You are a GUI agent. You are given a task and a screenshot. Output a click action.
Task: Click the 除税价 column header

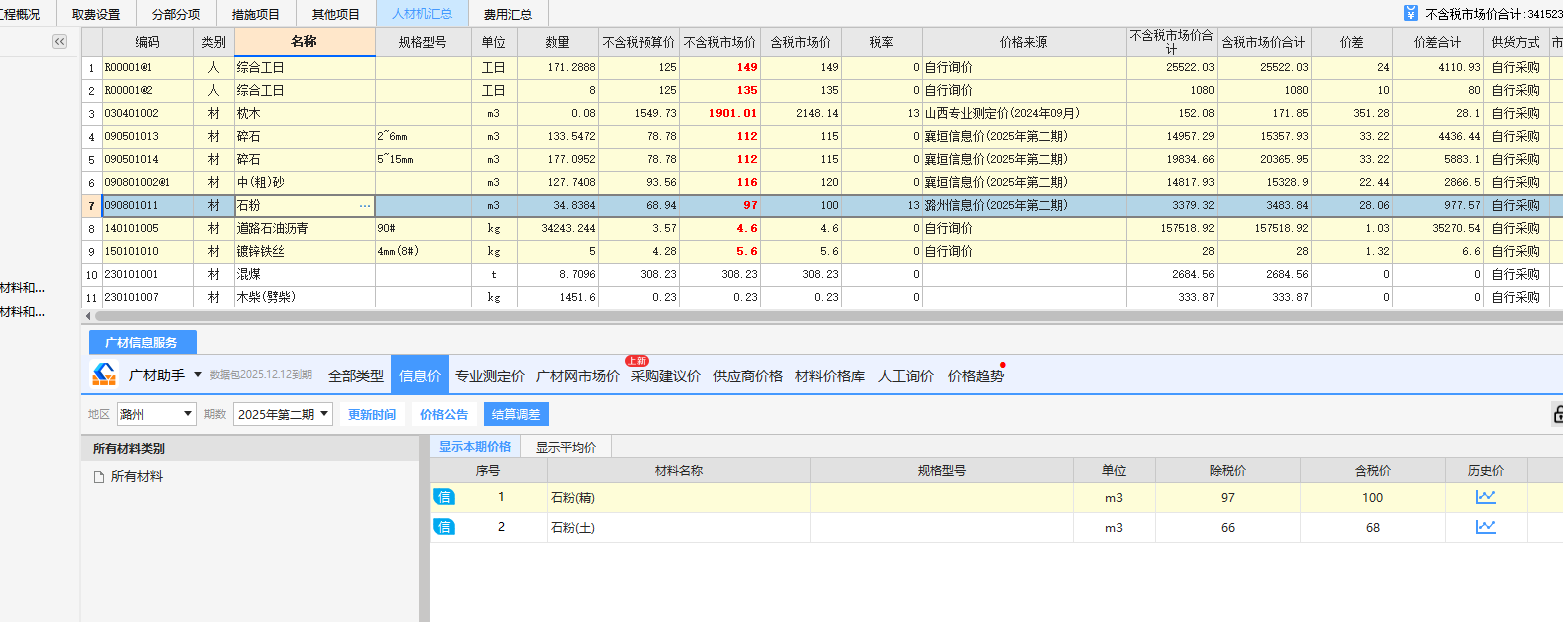1227,470
